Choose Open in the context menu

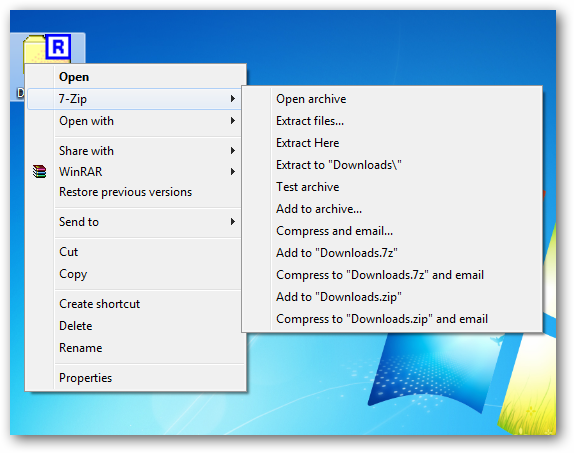(135, 77)
